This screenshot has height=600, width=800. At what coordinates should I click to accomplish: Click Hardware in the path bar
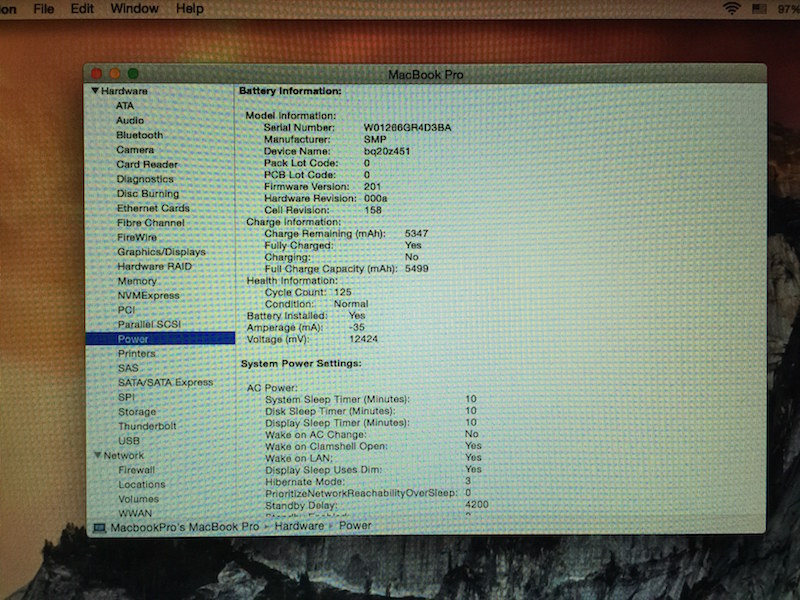point(299,526)
